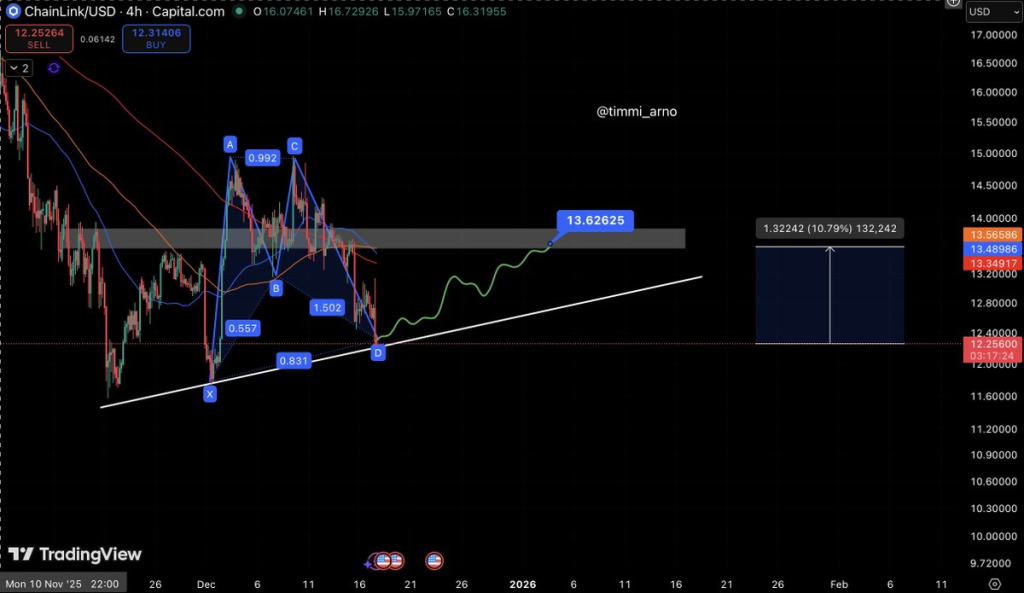Expand the lot size dropdown showing 2
The height and width of the screenshot is (593, 1024).
point(17,67)
